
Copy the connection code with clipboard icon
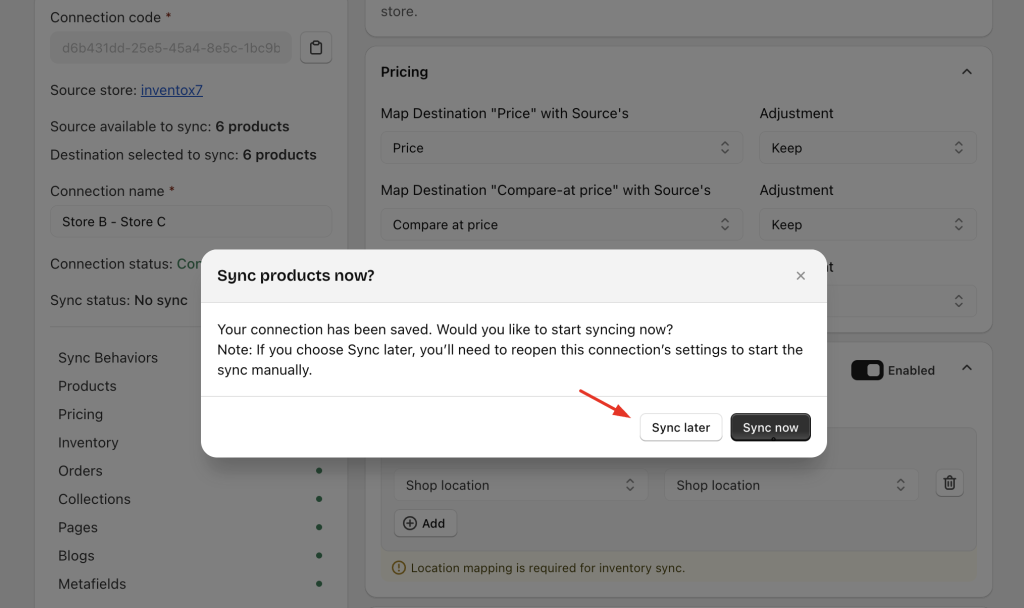point(316,48)
